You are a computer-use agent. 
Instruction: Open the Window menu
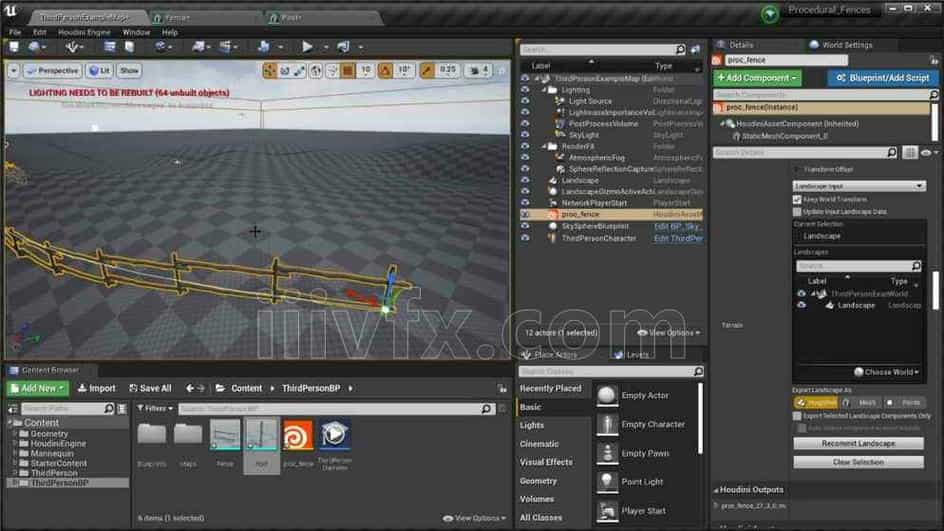point(136,33)
